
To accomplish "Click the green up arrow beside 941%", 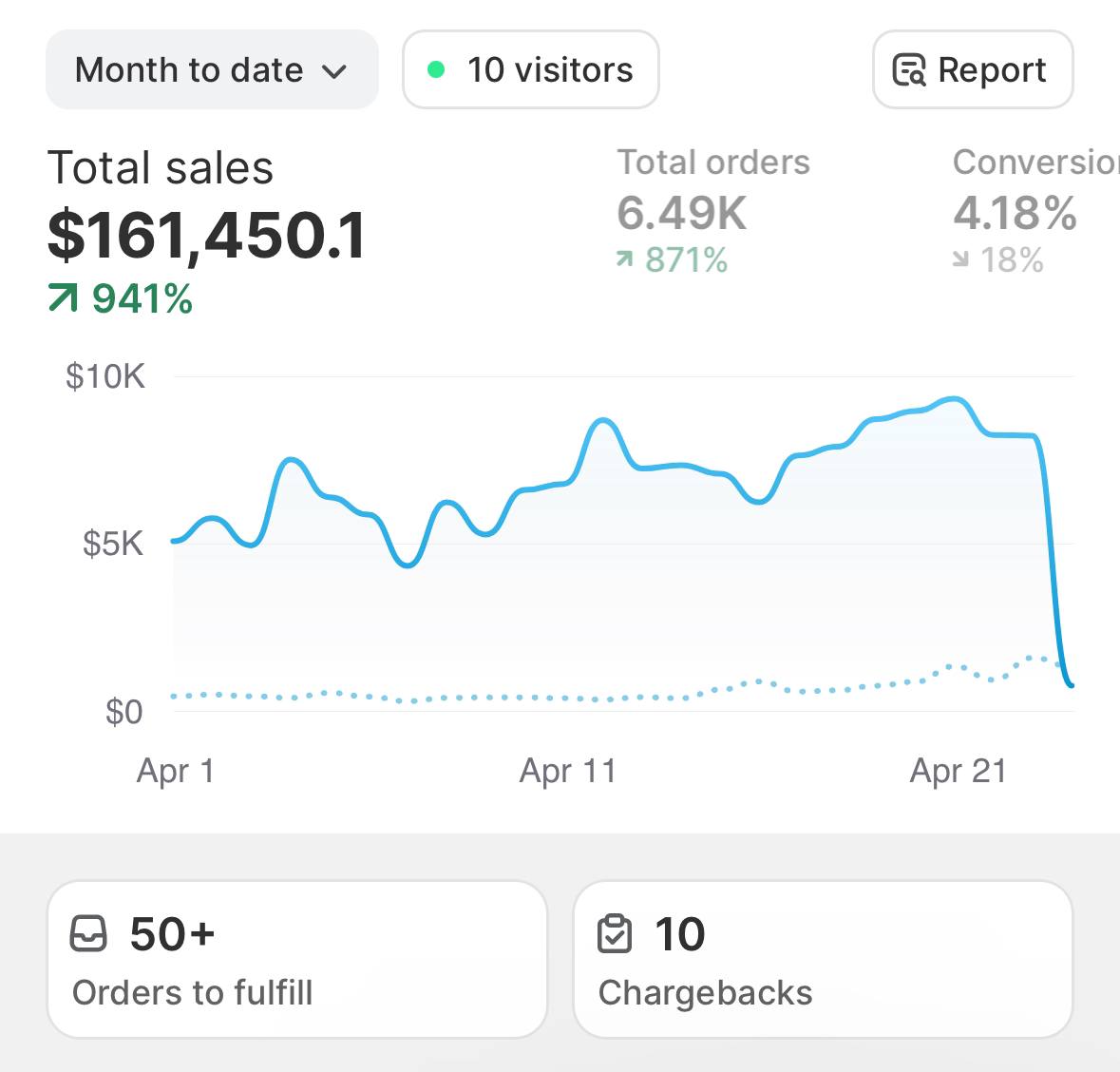I will click(x=63, y=299).
